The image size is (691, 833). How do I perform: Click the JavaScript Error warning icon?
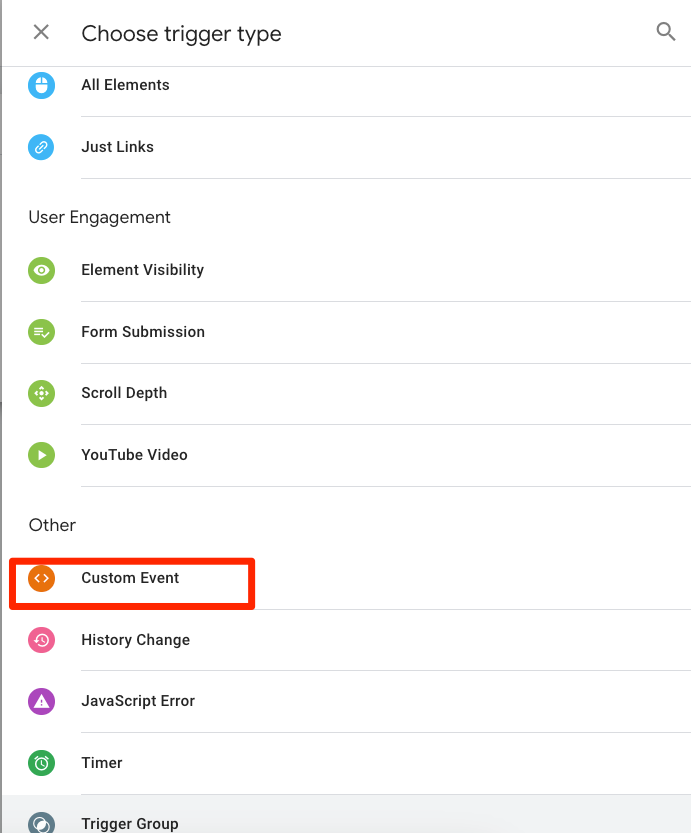[41, 701]
